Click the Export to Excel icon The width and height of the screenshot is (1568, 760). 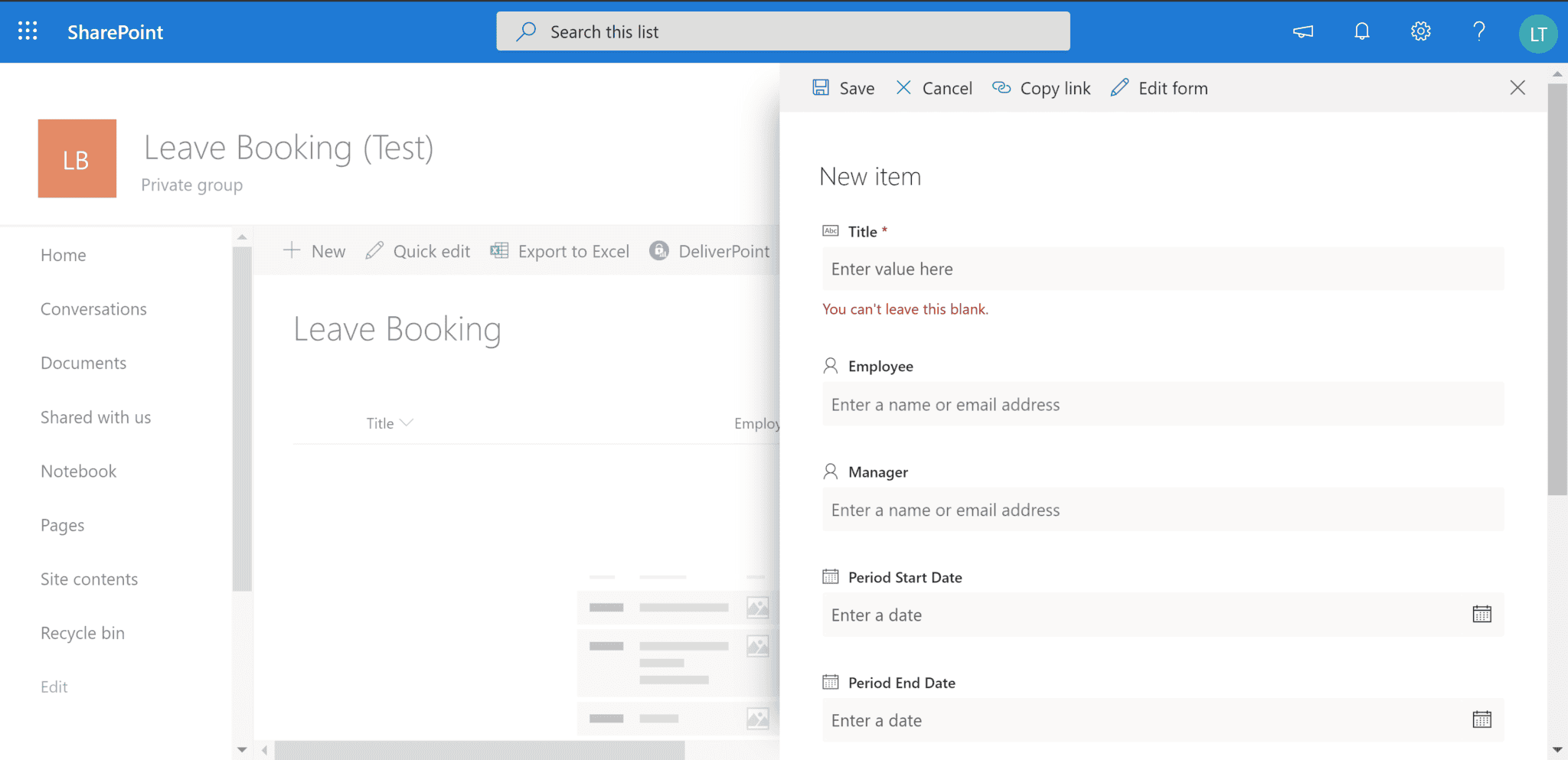(499, 250)
